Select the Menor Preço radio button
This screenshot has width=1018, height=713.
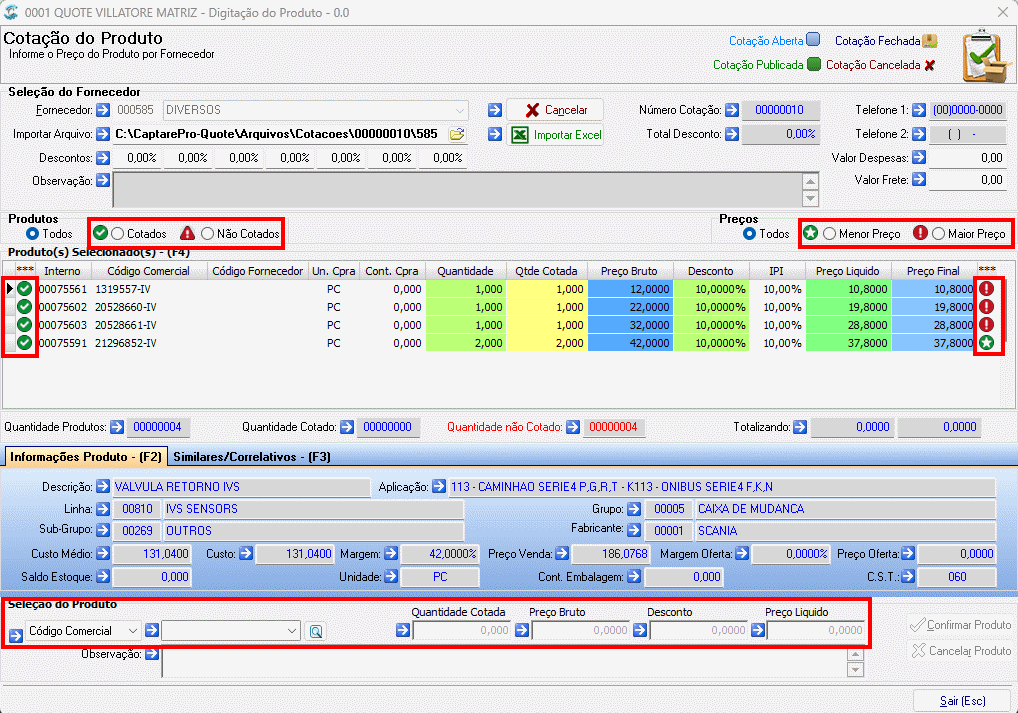click(x=829, y=233)
